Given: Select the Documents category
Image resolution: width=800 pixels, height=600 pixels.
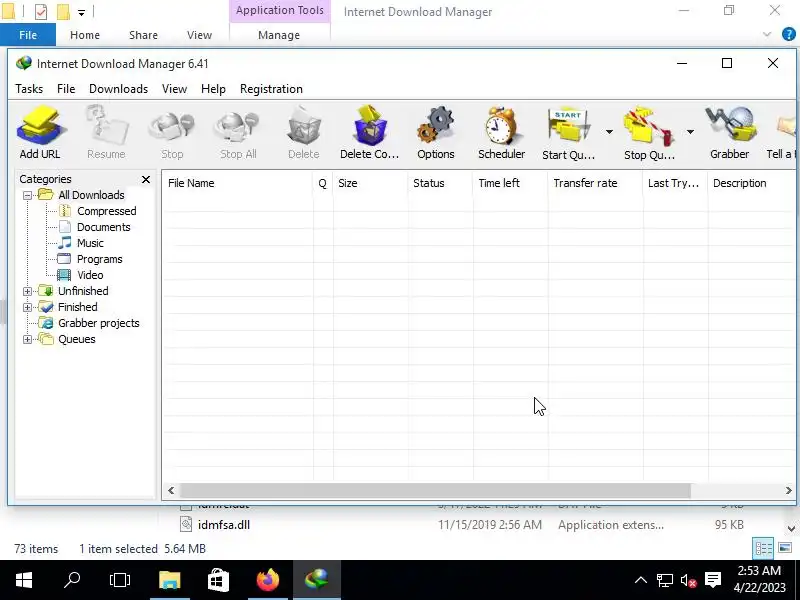Looking at the screenshot, I should [x=104, y=227].
